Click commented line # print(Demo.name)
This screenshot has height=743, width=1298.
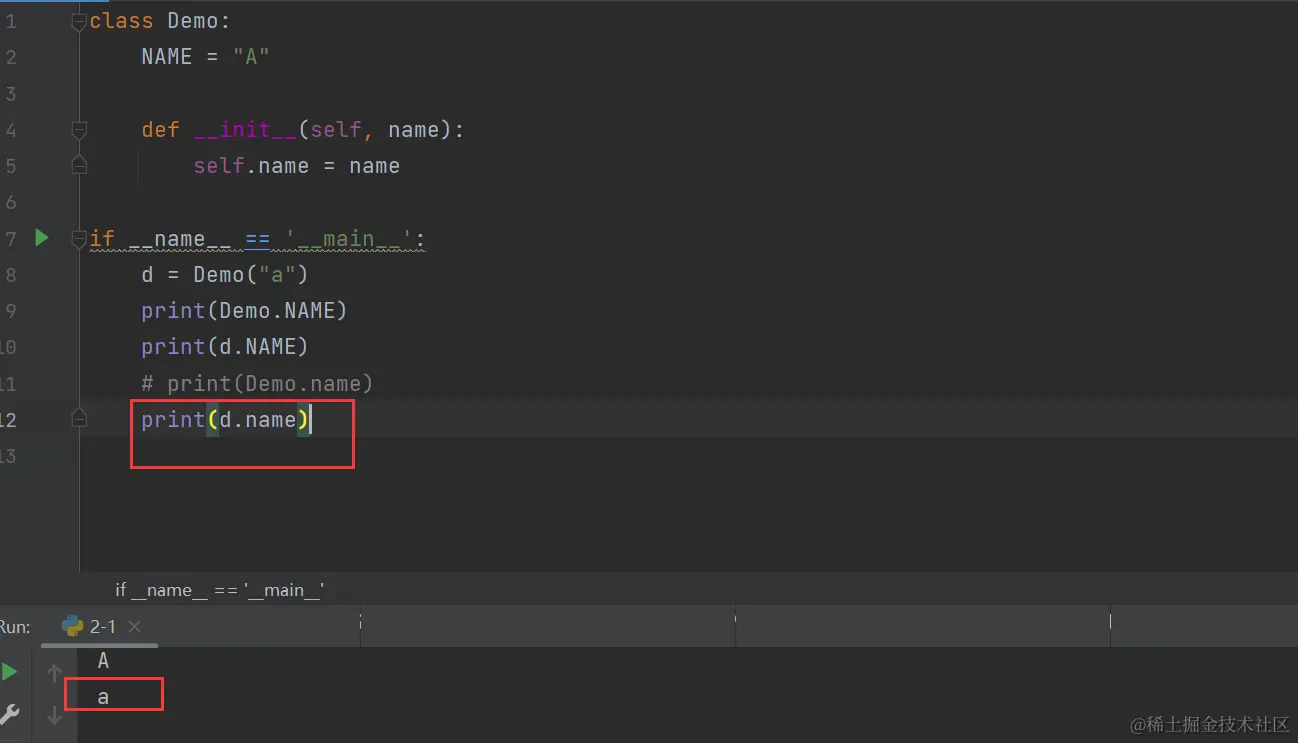pyautogui.click(x=257, y=384)
